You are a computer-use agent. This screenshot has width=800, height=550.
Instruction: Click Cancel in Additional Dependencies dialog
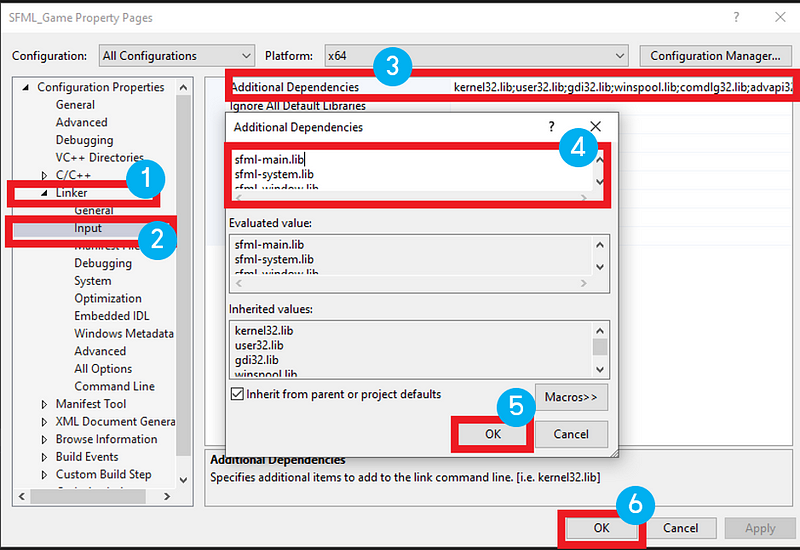click(x=571, y=434)
